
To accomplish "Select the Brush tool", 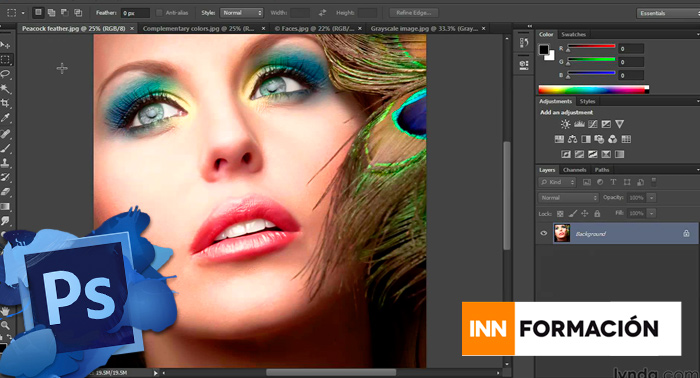I will pyautogui.click(x=5, y=148).
